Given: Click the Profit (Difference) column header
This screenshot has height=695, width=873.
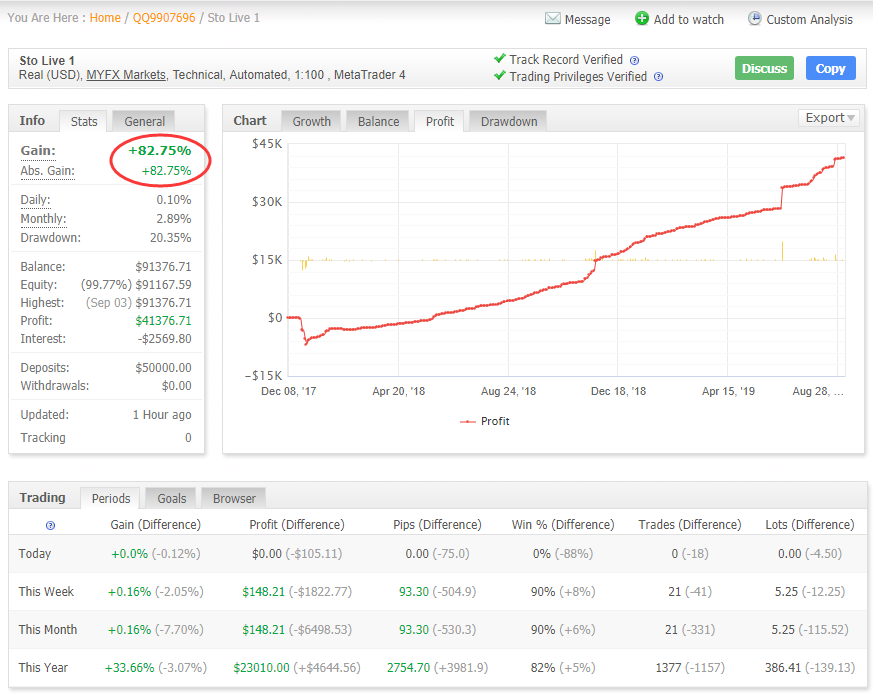Looking at the screenshot, I should (x=297, y=525).
